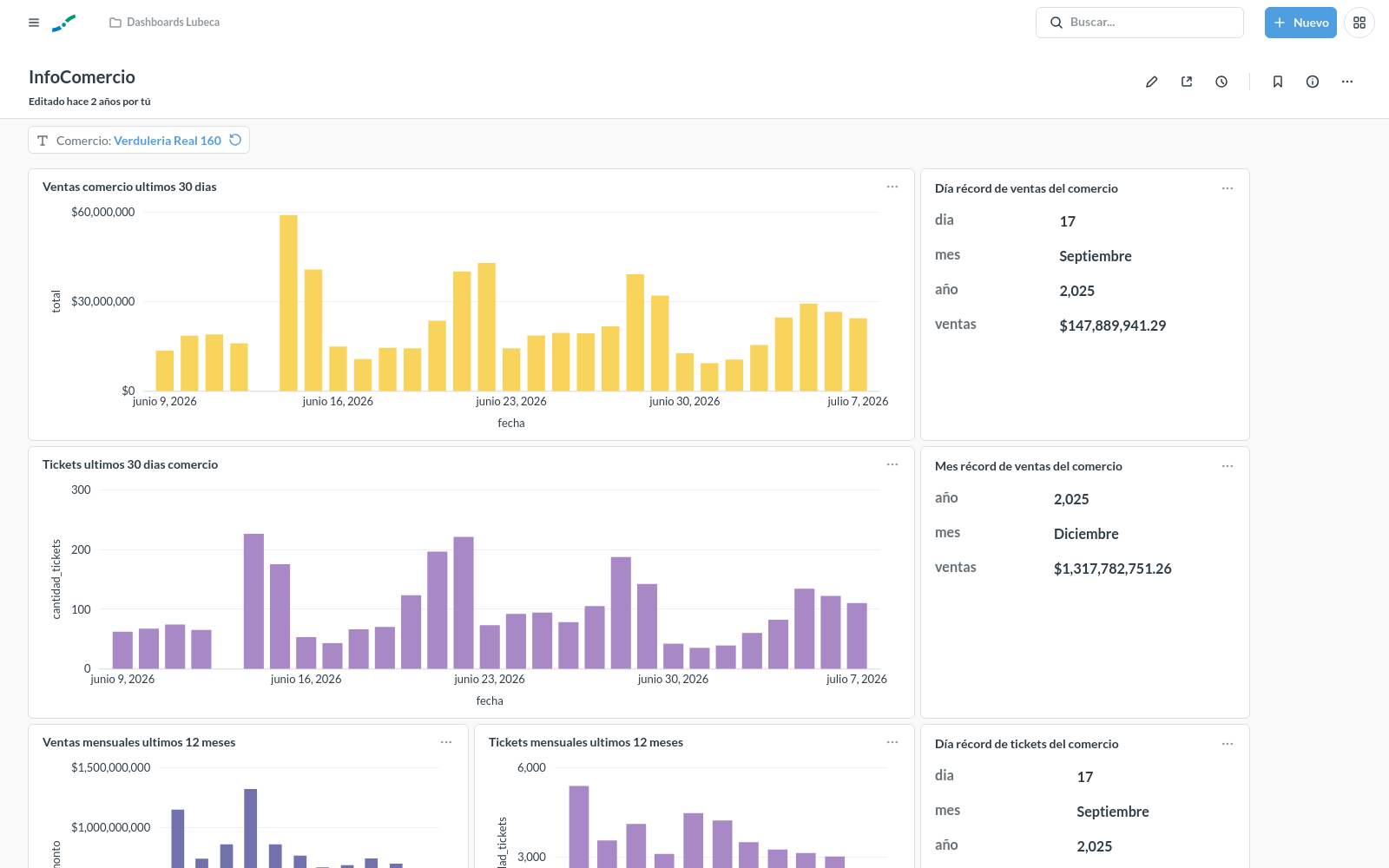Click the $147,889,941.29 ventas value

tap(1112, 325)
